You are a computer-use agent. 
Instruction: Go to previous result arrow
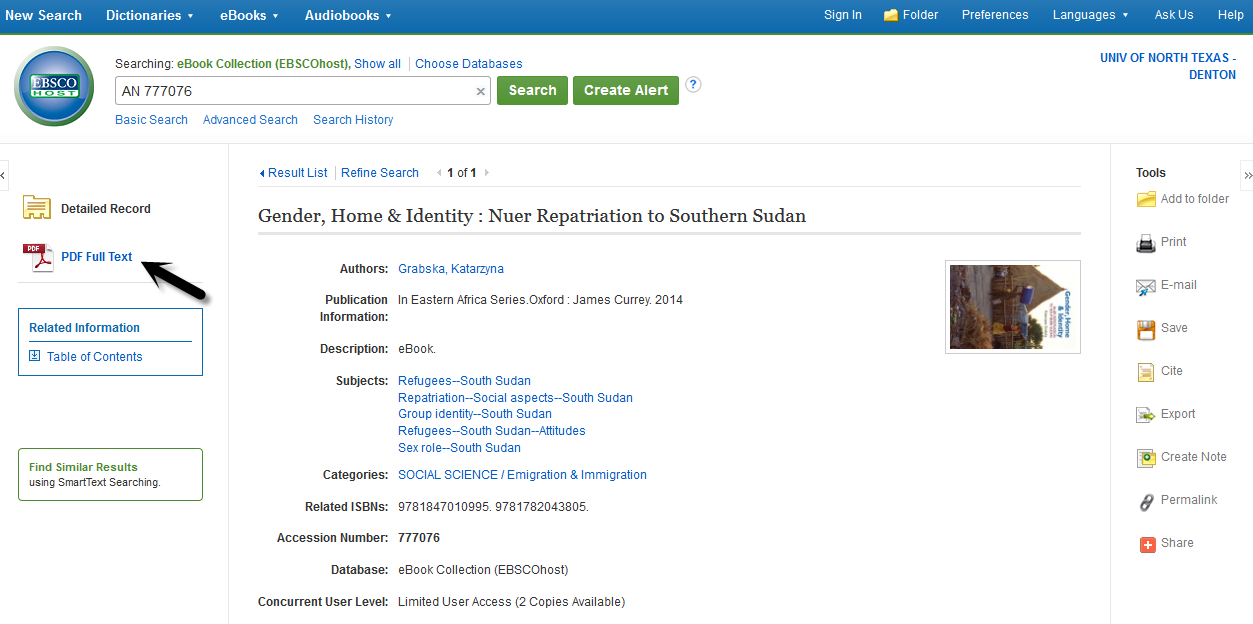coord(439,173)
